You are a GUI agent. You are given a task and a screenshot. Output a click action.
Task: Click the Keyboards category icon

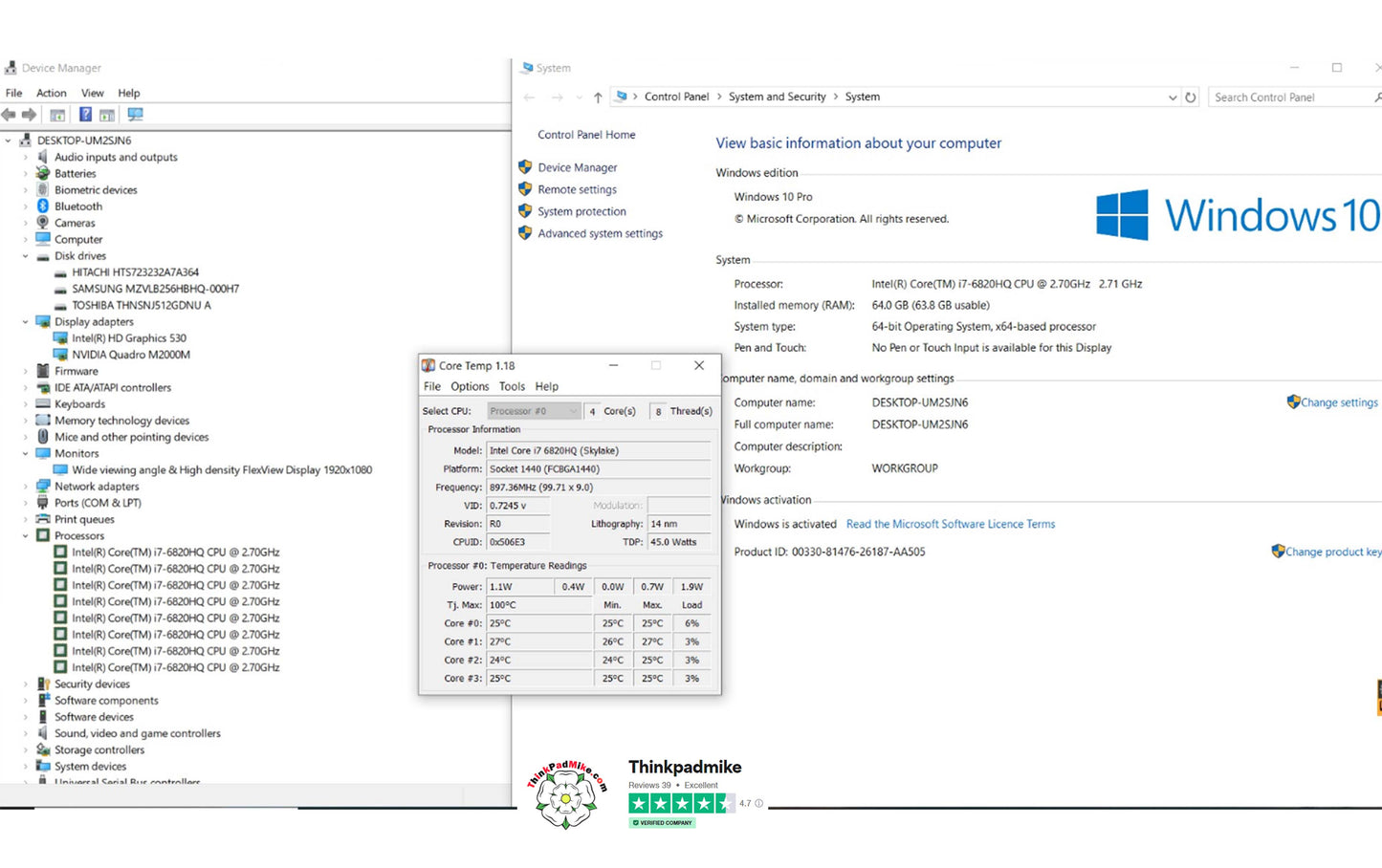pyautogui.click(x=43, y=404)
